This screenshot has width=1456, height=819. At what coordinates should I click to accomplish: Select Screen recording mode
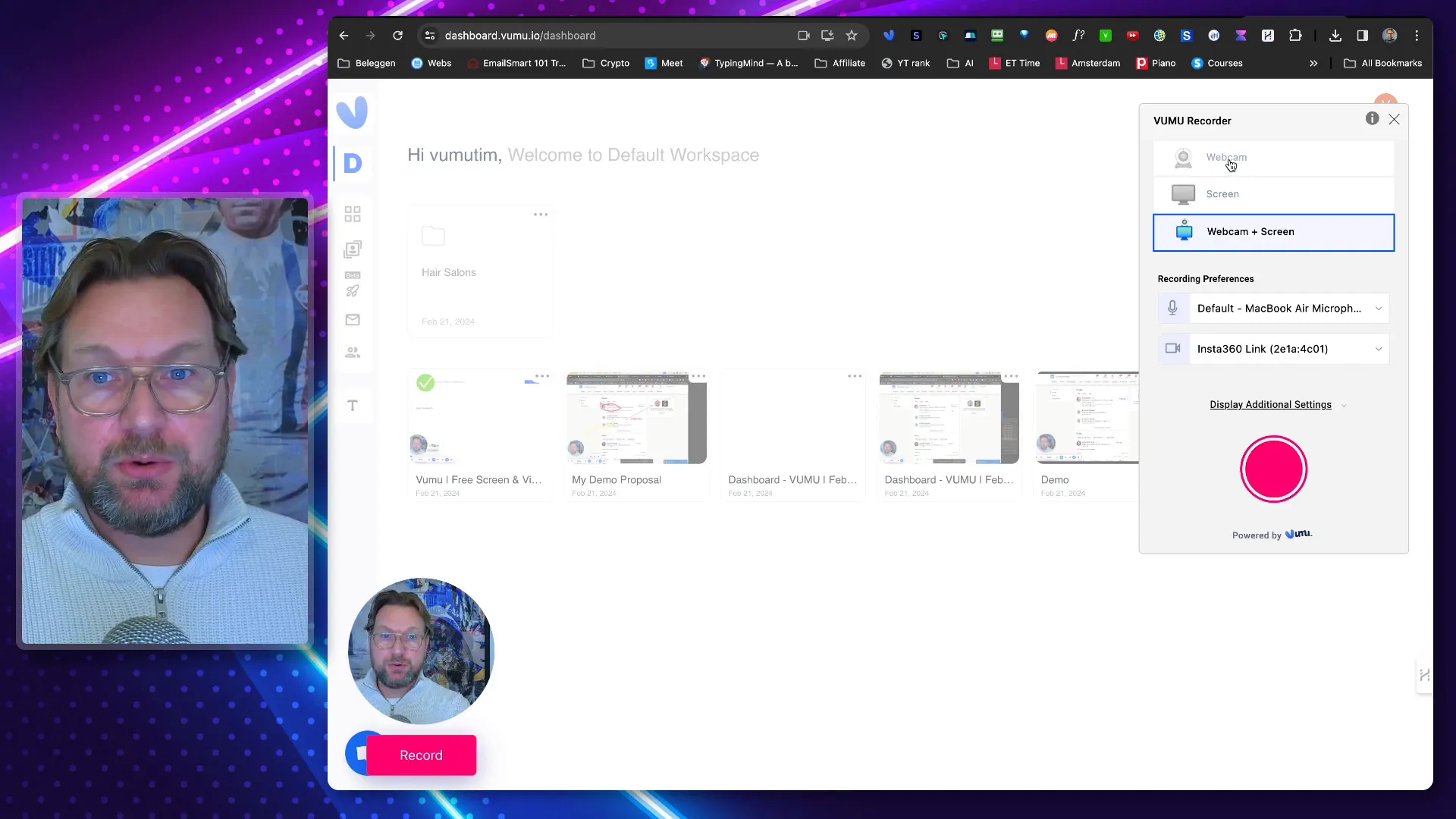tap(1273, 194)
